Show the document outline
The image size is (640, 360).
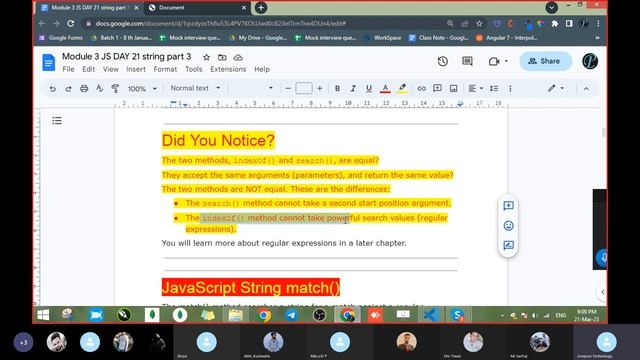click(x=57, y=120)
